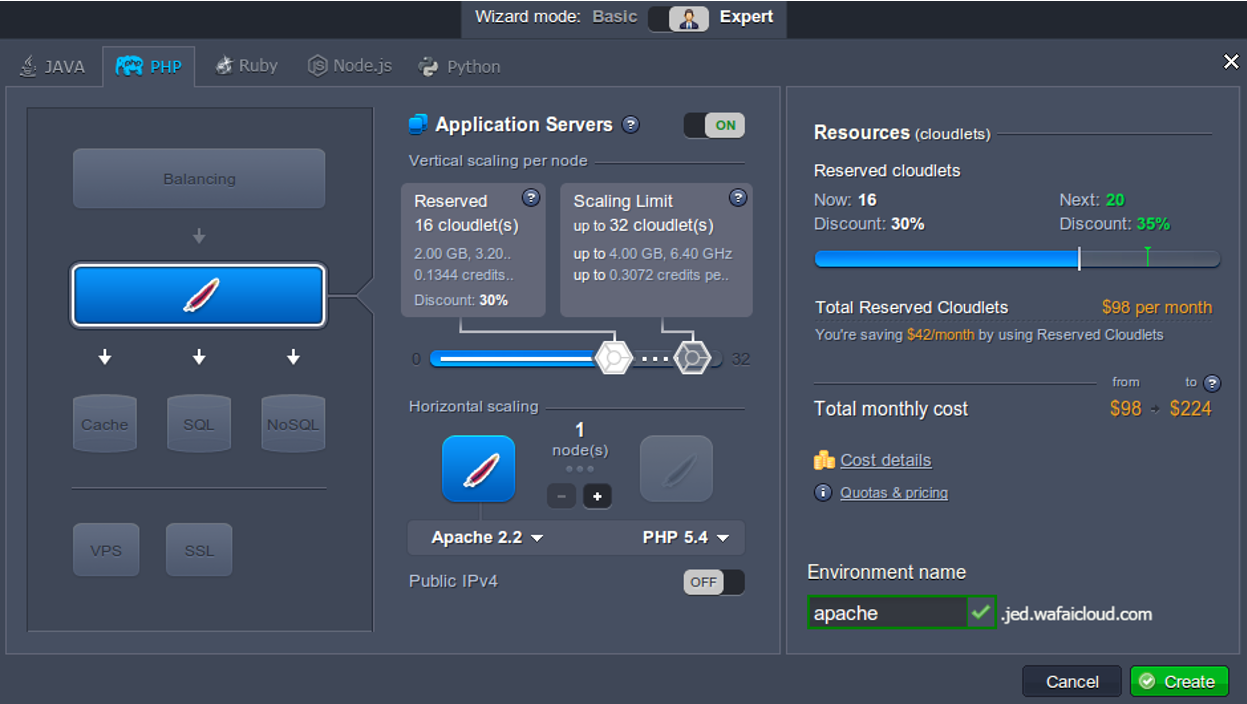1247x704 pixels.
Task: Open the PHP 5.4 version dropdown
Action: pos(686,537)
